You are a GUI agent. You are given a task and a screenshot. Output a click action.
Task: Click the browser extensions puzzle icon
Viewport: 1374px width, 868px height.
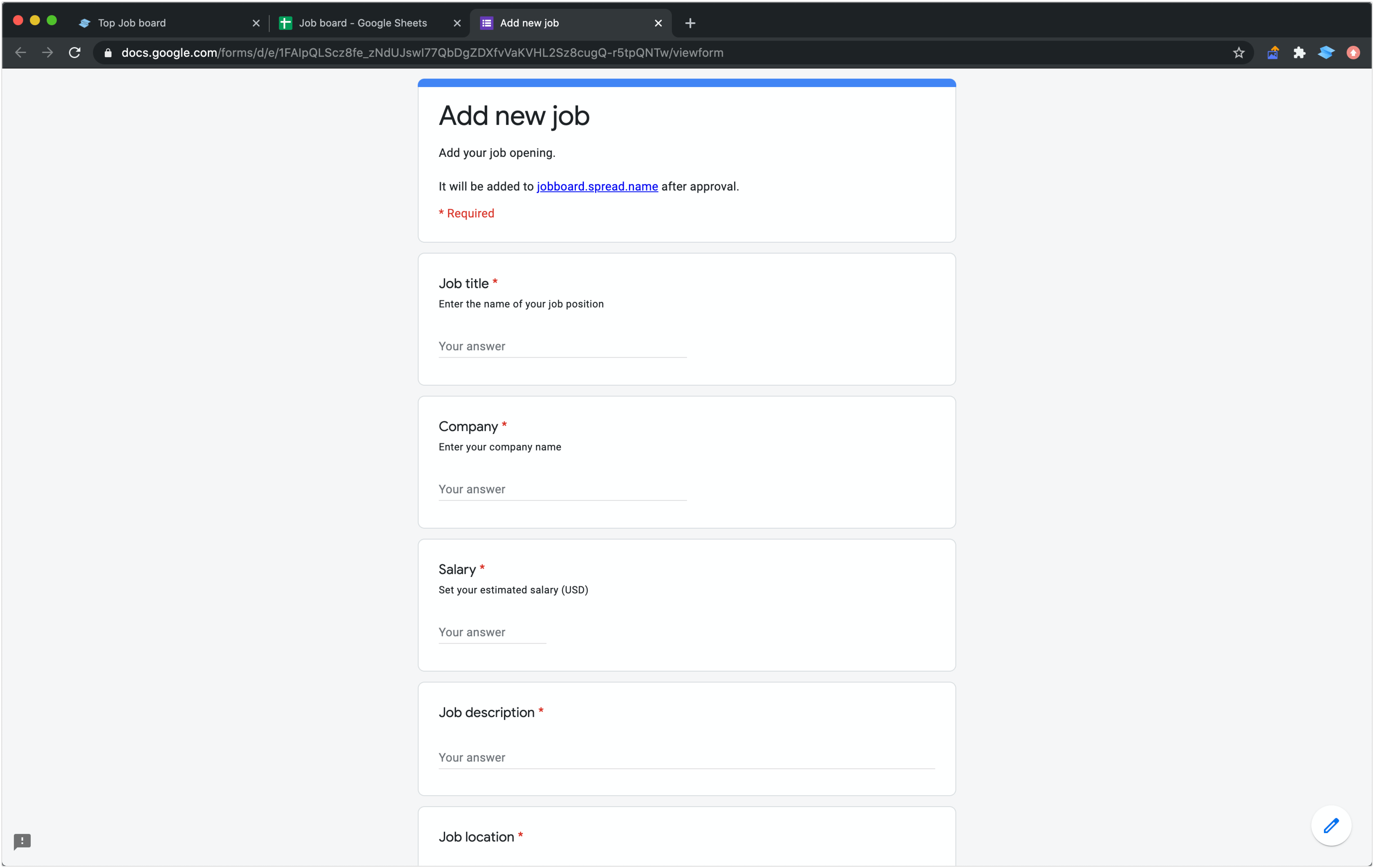click(x=1299, y=52)
